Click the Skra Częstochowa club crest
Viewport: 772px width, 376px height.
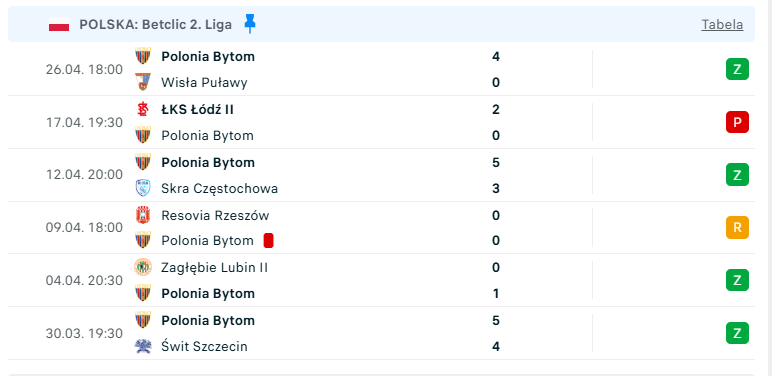click(x=143, y=188)
